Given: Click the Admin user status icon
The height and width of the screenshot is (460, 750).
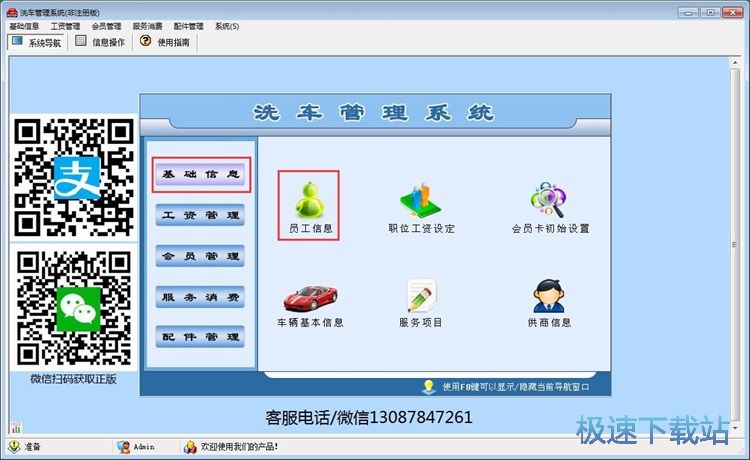Looking at the screenshot, I should coord(123,447).
